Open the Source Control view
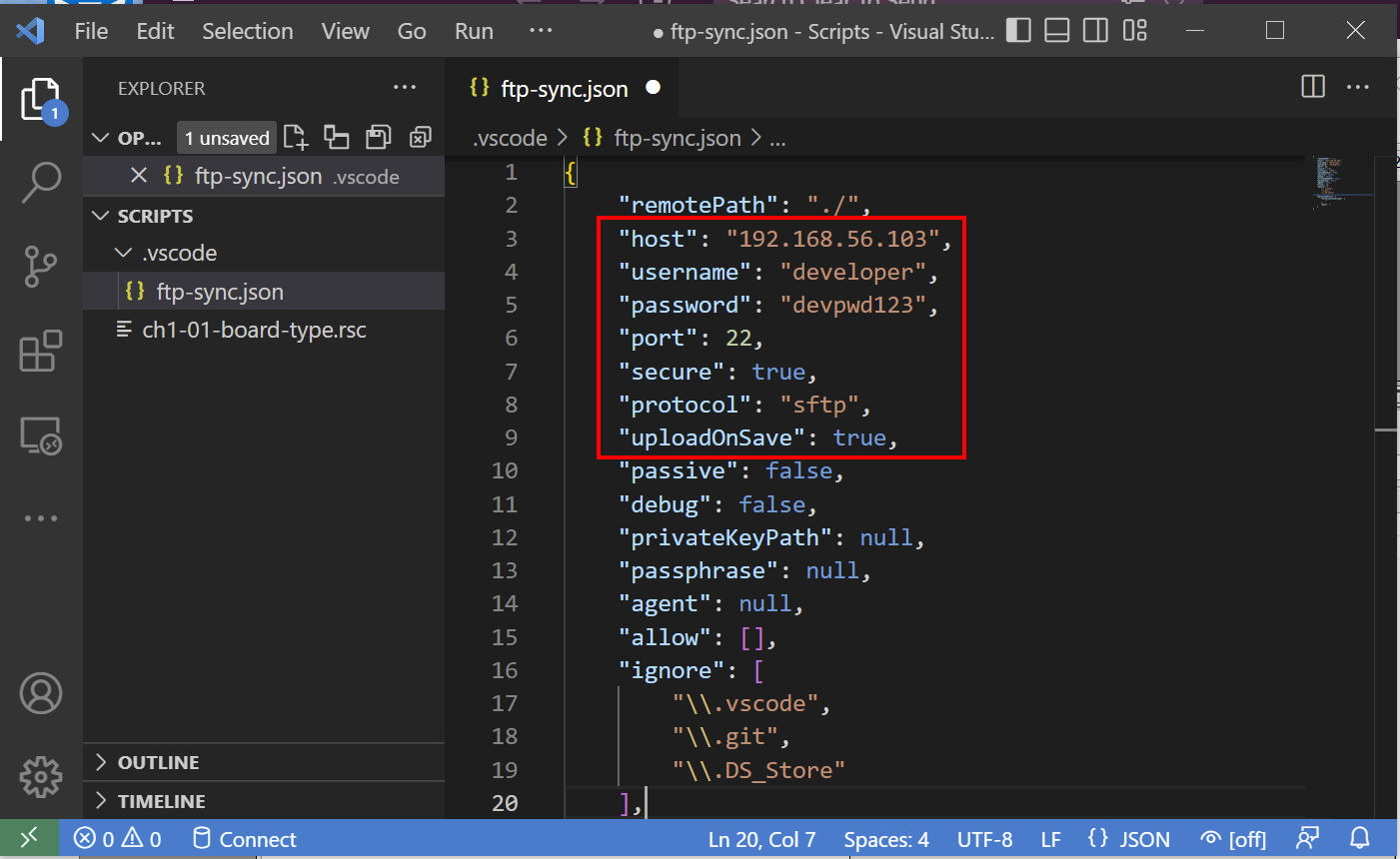The image size is (1400, 859). pos(41,267)
